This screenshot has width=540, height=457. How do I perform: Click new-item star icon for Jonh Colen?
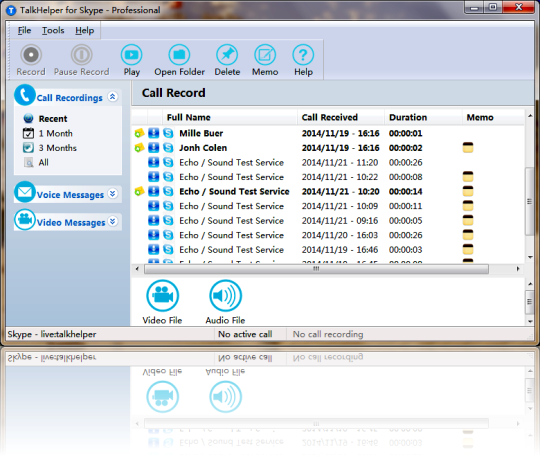[139, 148]
